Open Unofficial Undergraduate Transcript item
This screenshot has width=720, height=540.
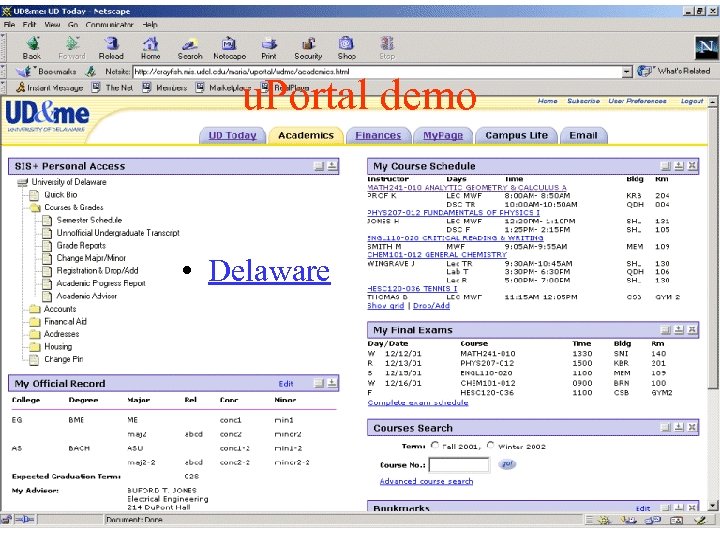pos(118,233)
